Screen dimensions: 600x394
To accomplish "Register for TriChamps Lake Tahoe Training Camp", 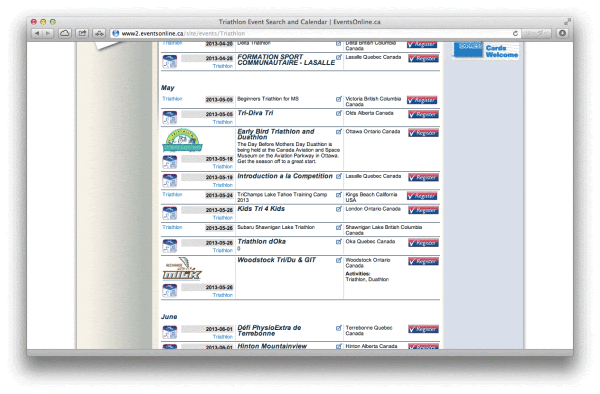I will tap(422, 196).
